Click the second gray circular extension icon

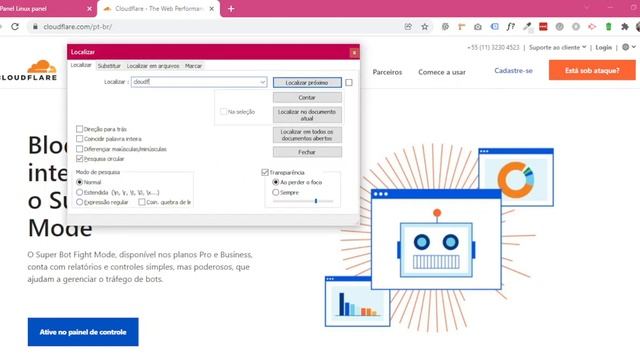[x=576, y=27]
